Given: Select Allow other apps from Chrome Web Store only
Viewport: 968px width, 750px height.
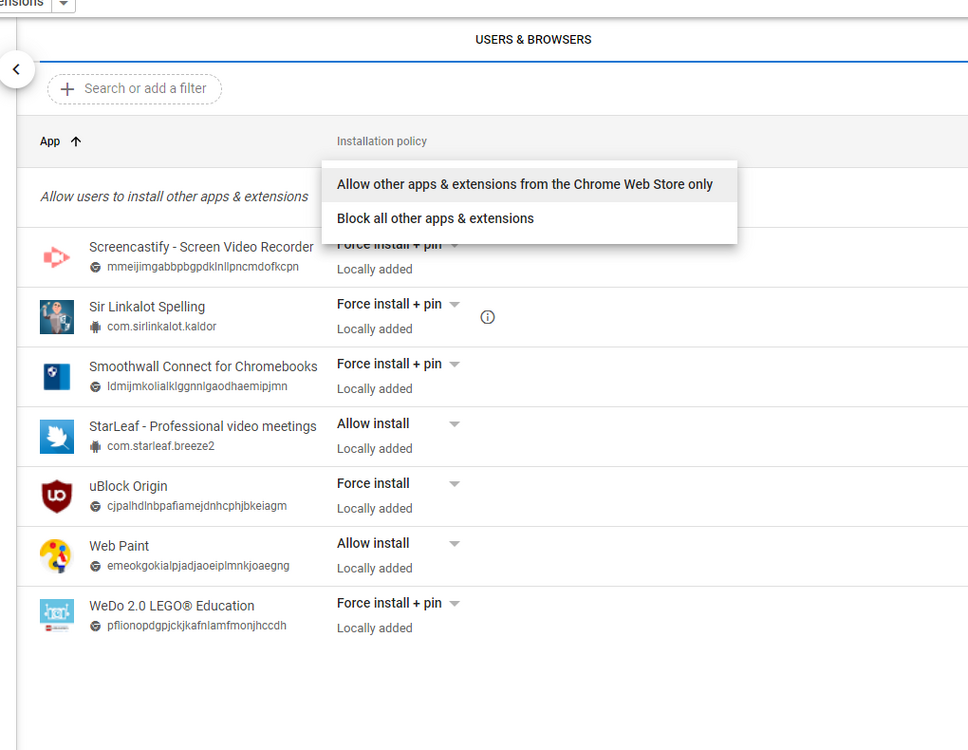Looking at the screenshot, I should pyautogui.click(x=529, y=185).
